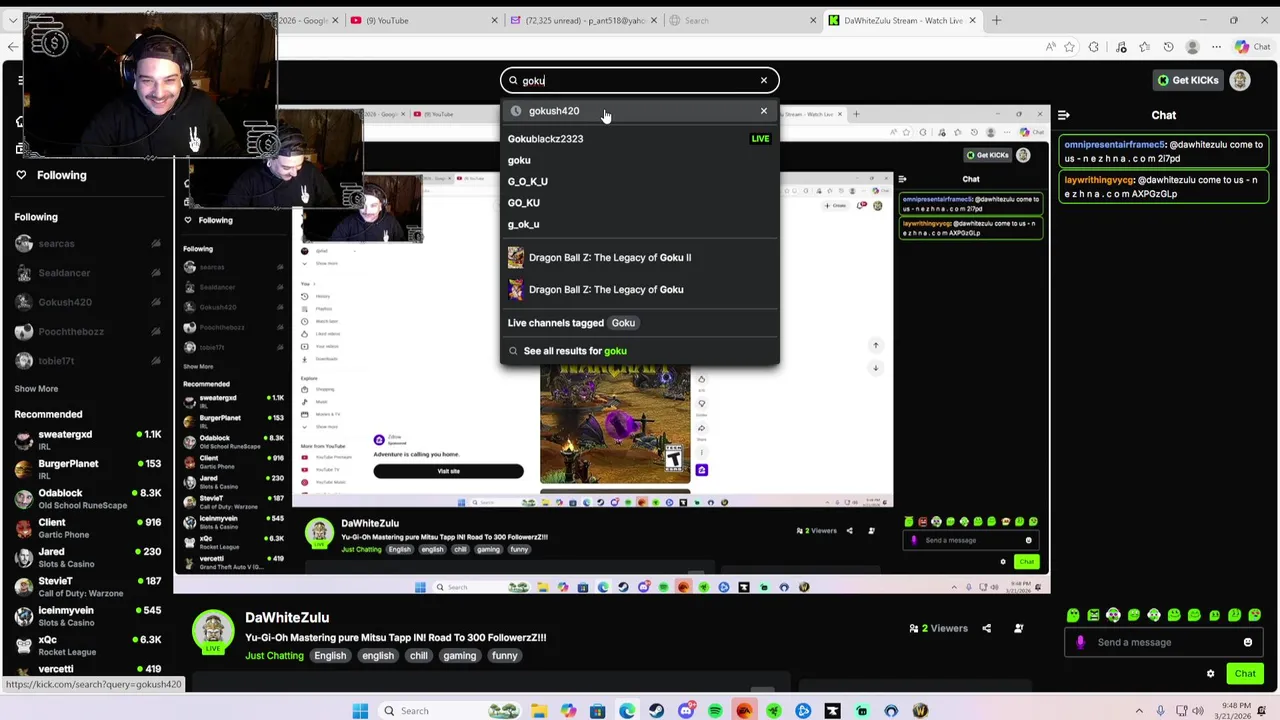Image resolution: width=1280 pixels, height=720 pixels.
Task: Open the Goku tag for live channels
Action: click(x=623, y=323)
